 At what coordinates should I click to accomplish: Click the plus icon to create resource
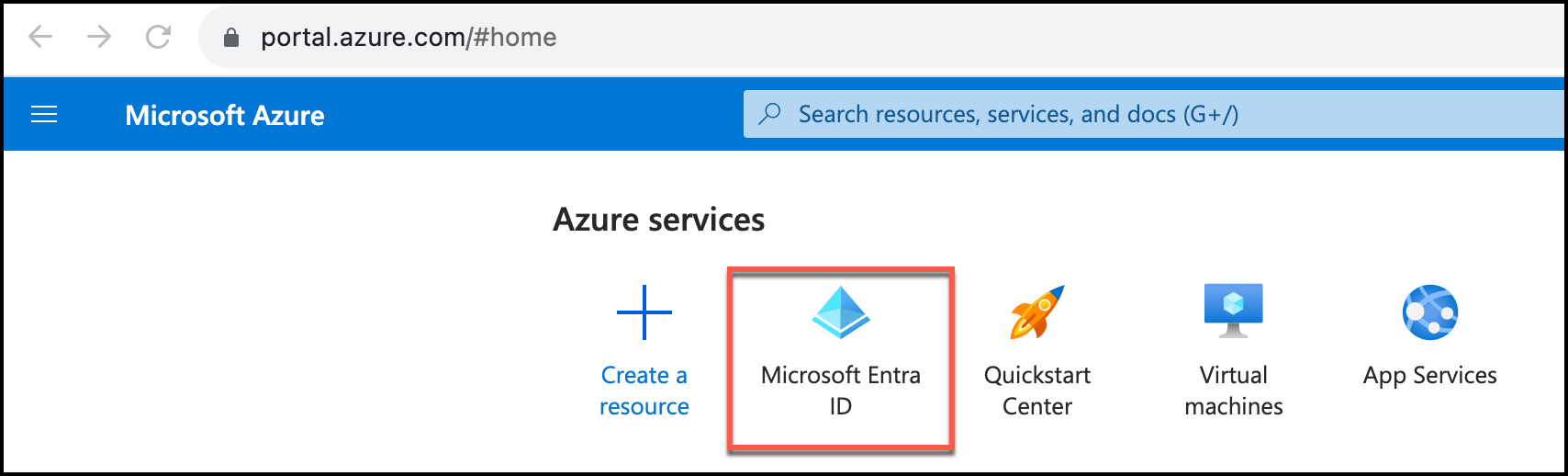644,312
